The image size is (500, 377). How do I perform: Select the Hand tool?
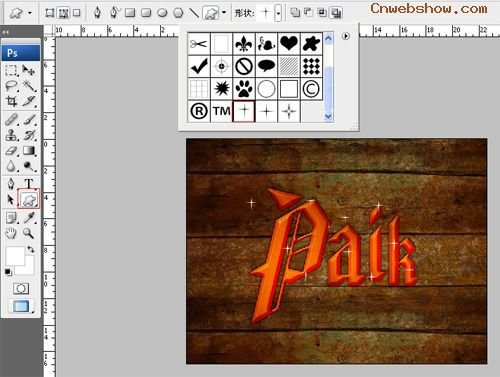point(11,233)
